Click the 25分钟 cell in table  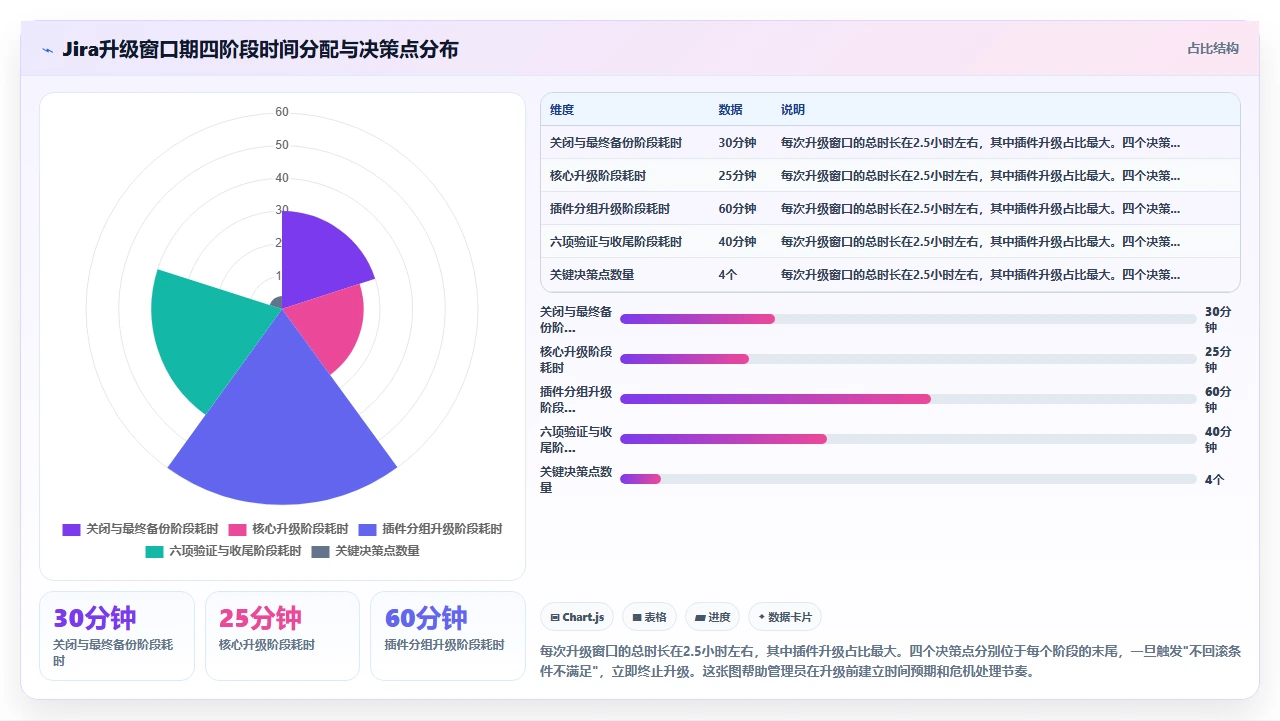[x=737, y=176]
